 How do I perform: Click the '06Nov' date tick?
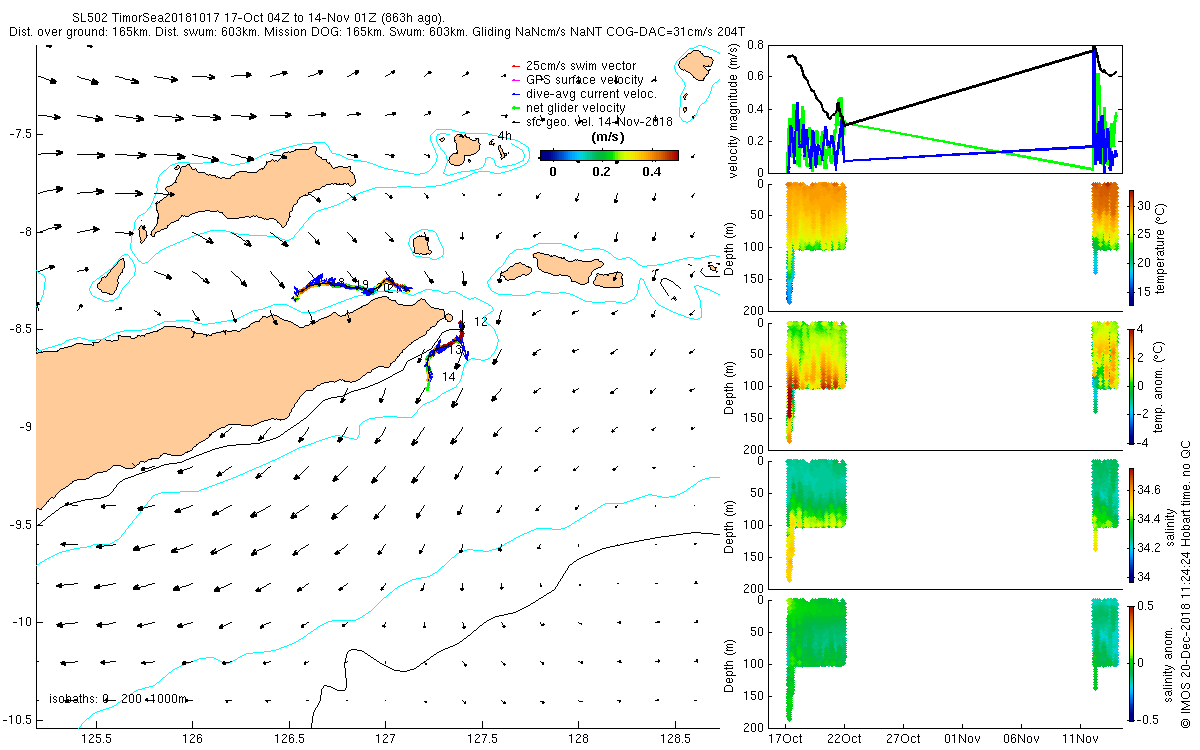tap(1020, 738)
